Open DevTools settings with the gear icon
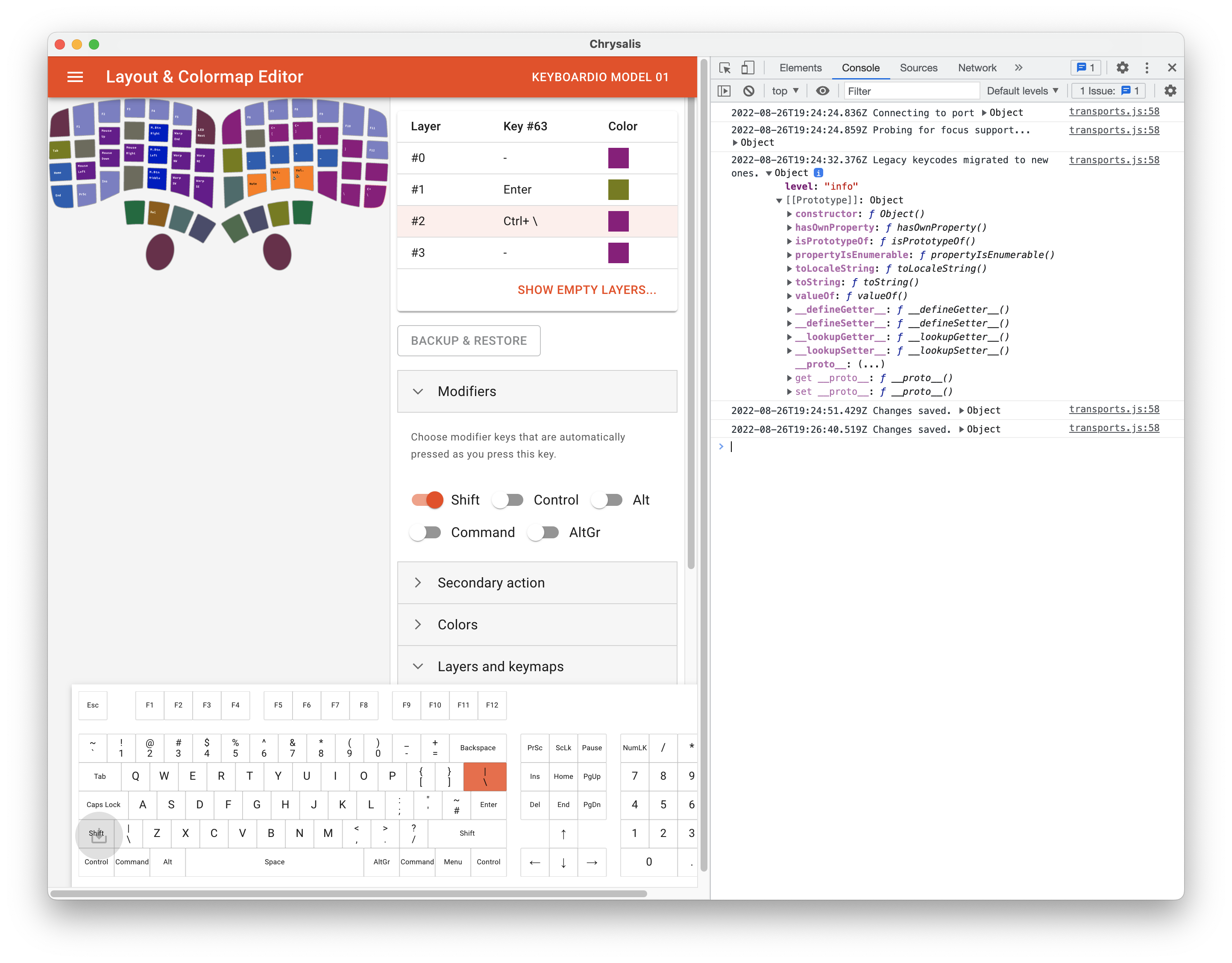Screen dimensions: 1232x963 [1122, 68]
